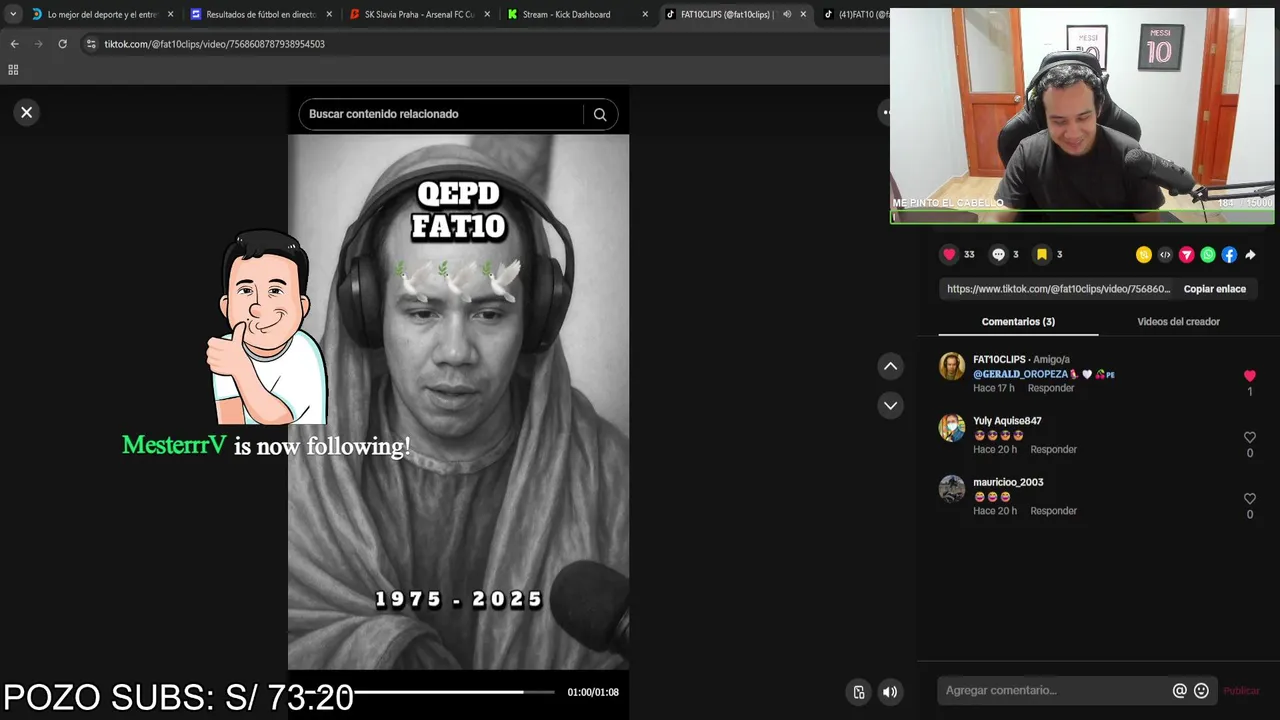1280x720 pixels.
Task: Open comments via the speech bubble icon
Action: coord(998,254)
